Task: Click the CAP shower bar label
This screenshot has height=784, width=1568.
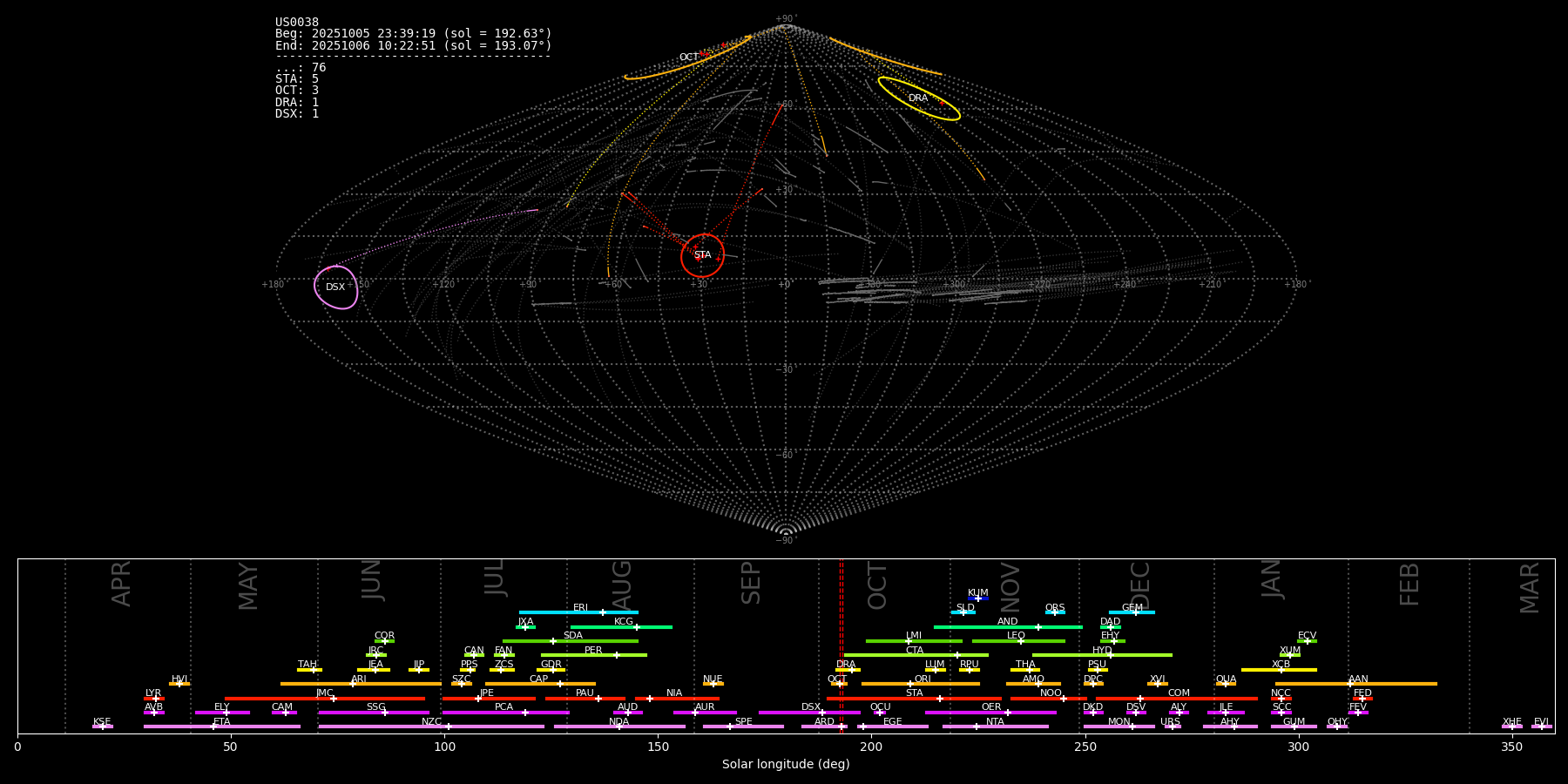Action: tap(539, 679)
